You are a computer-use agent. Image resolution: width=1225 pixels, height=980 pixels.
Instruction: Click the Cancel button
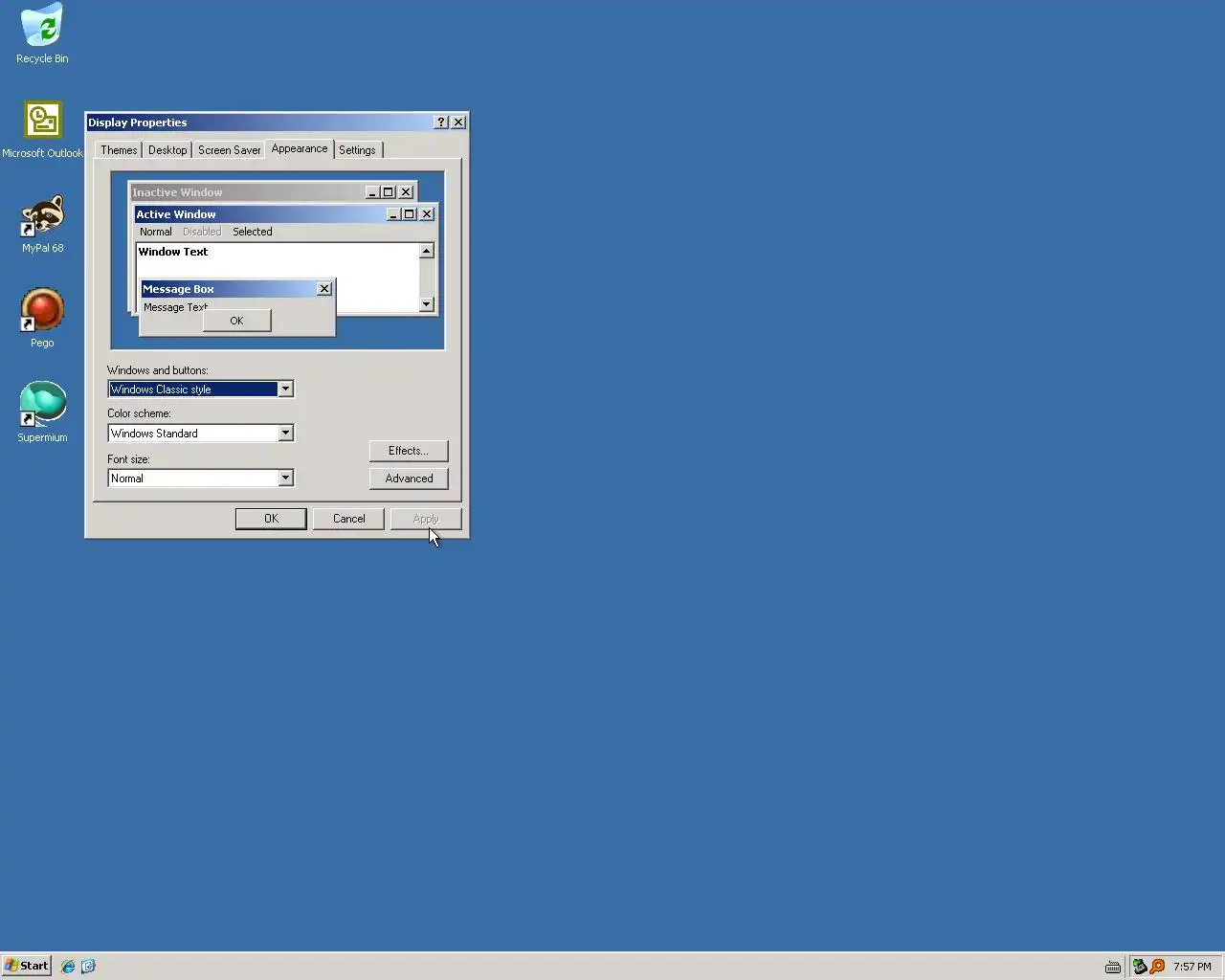click(x=348, y=519)
